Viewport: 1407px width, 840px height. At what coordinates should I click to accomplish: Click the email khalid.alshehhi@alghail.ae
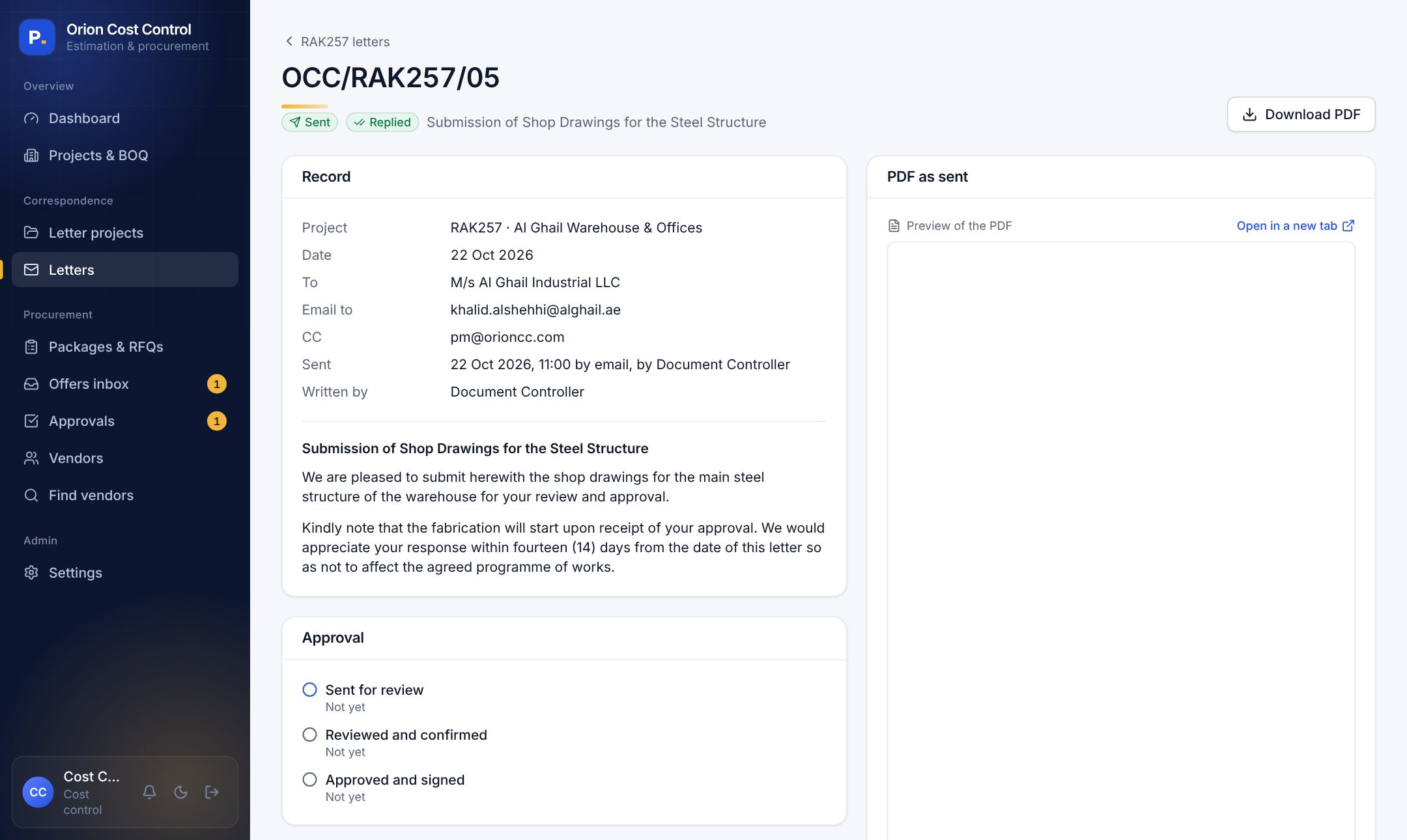pyautogui.click(x=535, y=310)
